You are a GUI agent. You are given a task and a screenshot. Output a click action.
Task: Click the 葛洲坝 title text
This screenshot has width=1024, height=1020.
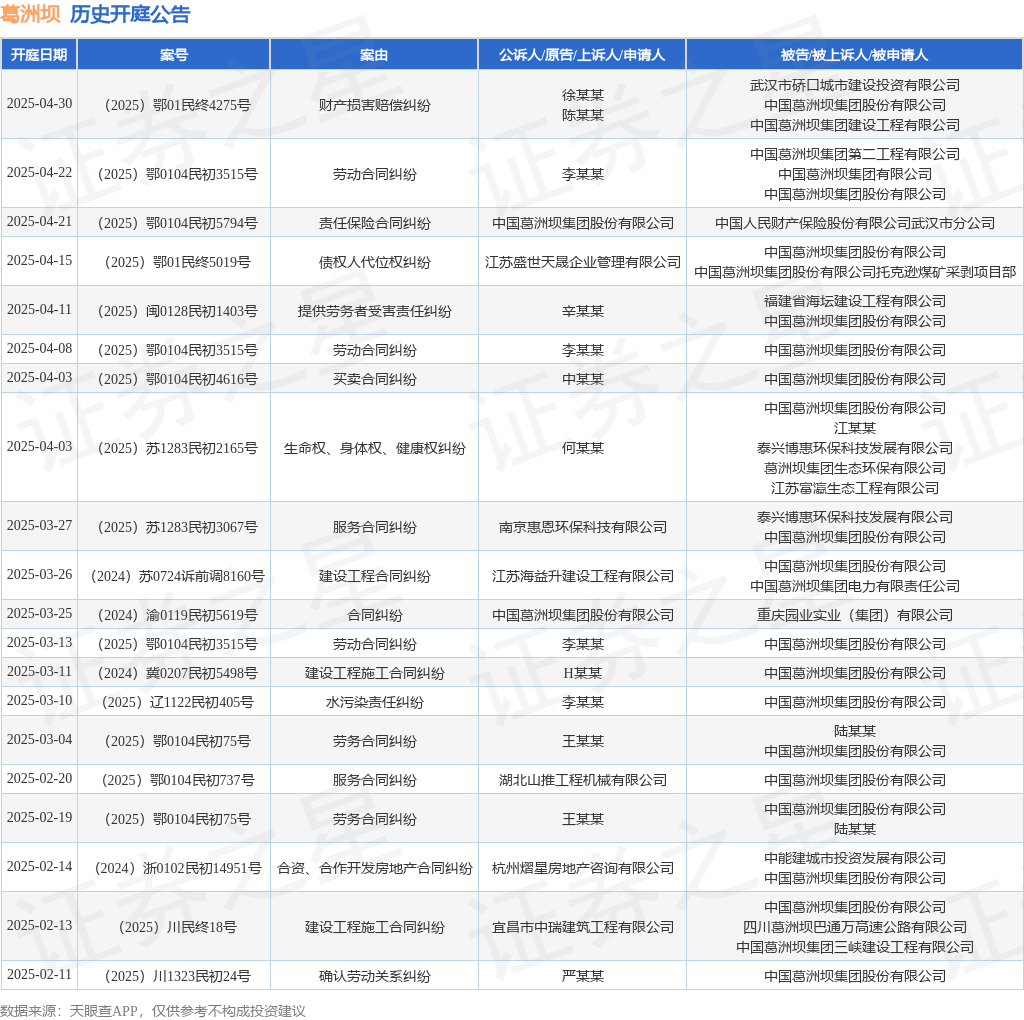click(x=30, y=14)
